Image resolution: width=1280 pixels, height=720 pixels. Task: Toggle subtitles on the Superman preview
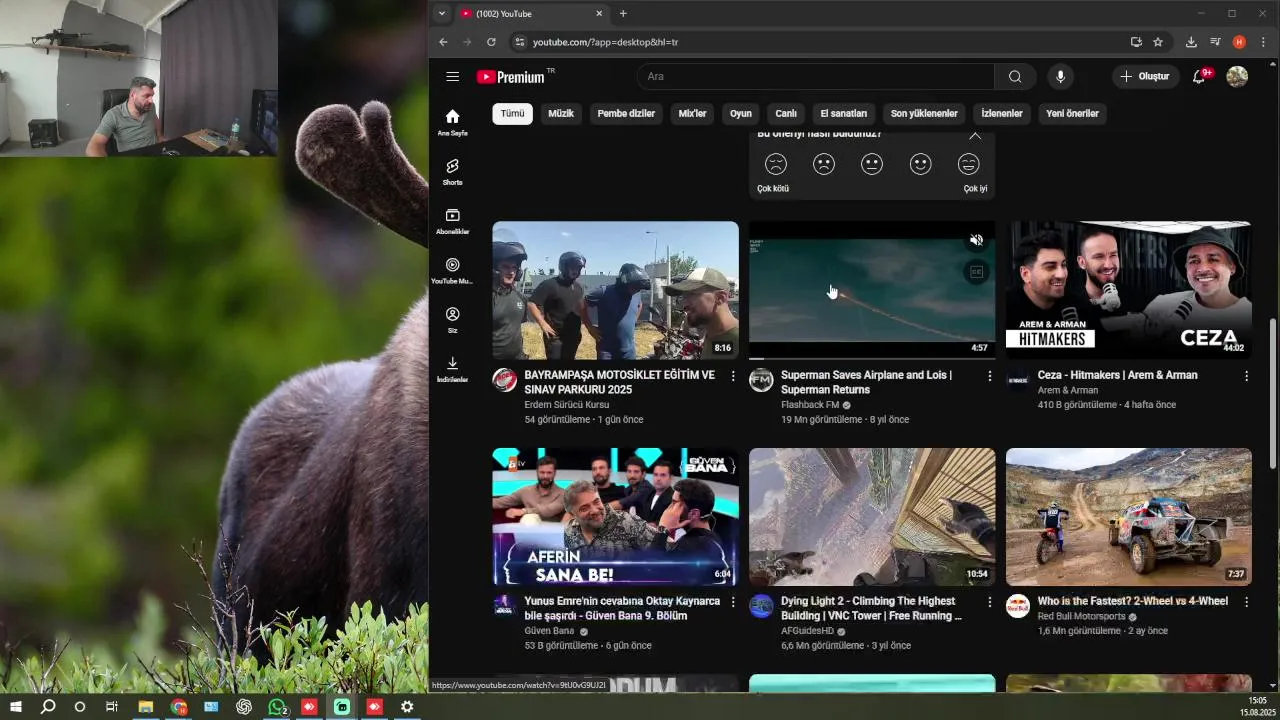tap(976, 271)
